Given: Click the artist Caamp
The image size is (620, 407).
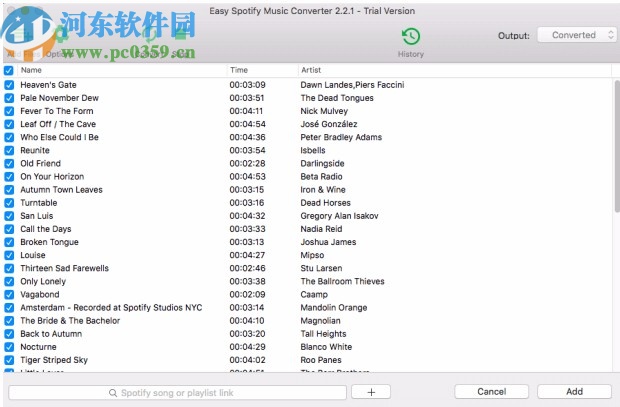Looking at the screenshot, I should coord(314,294).
